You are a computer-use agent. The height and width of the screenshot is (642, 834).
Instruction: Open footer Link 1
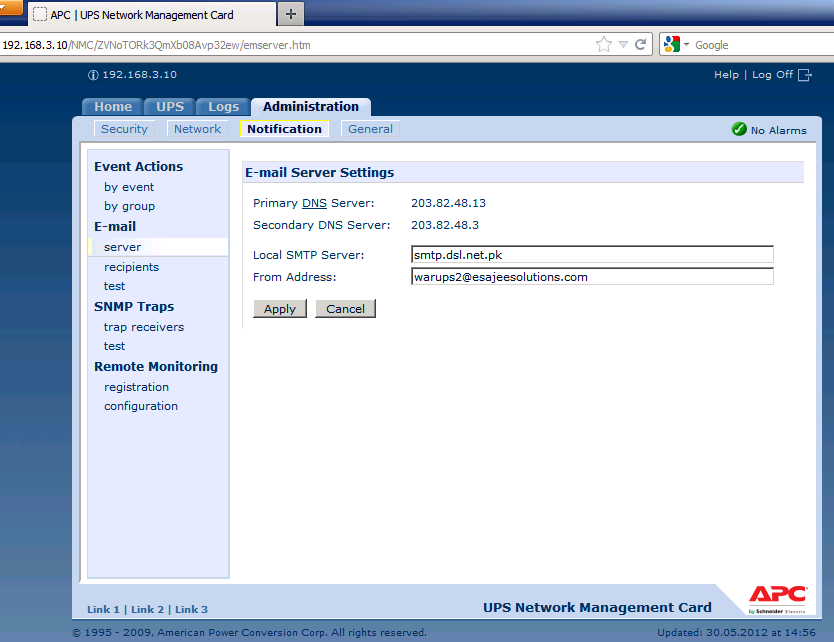(103, 610)
